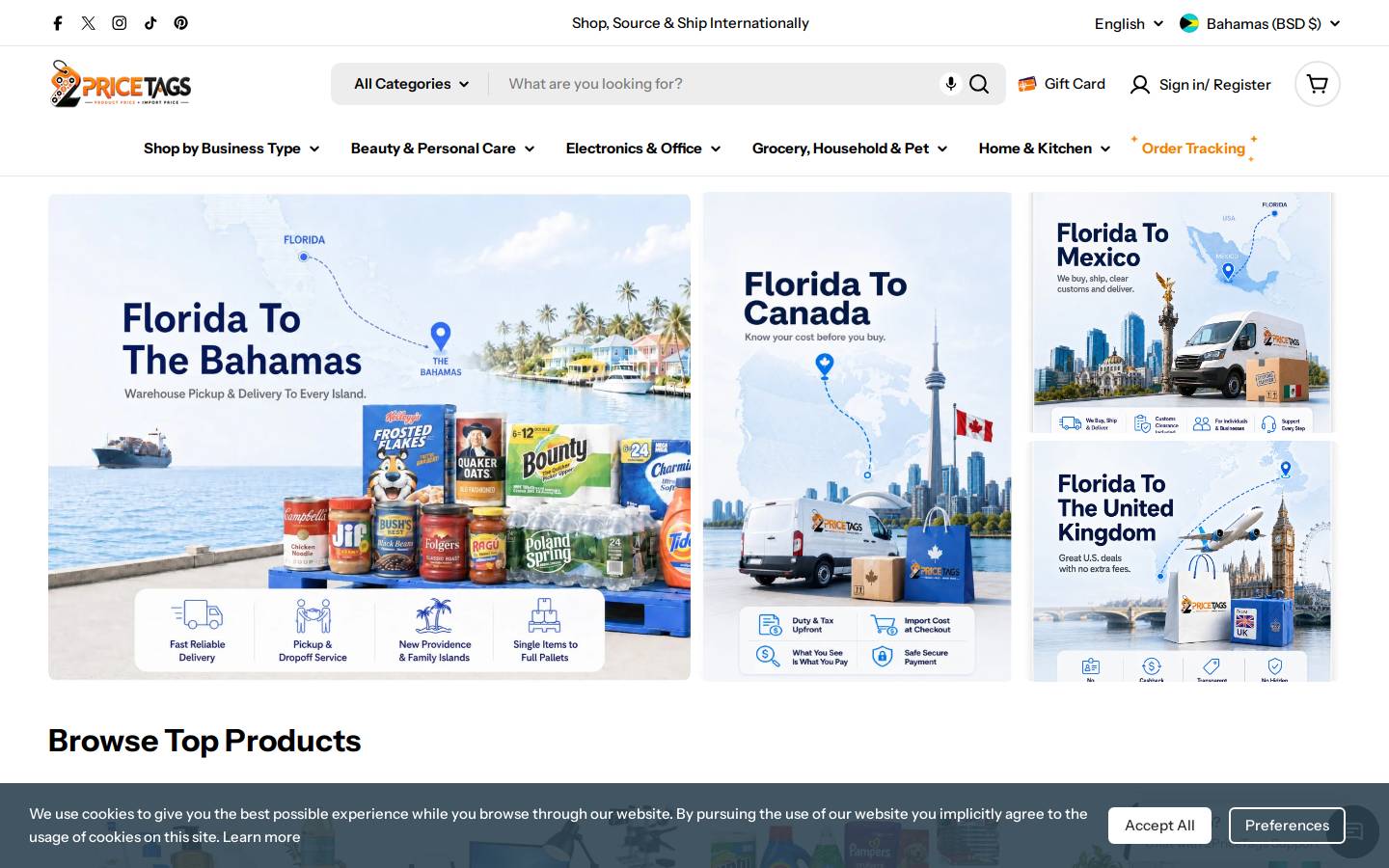This screenshot has width=1389, height=868.
Task: Open Florida To The United Kingdom banner
Action: (x=1183, y=562)
